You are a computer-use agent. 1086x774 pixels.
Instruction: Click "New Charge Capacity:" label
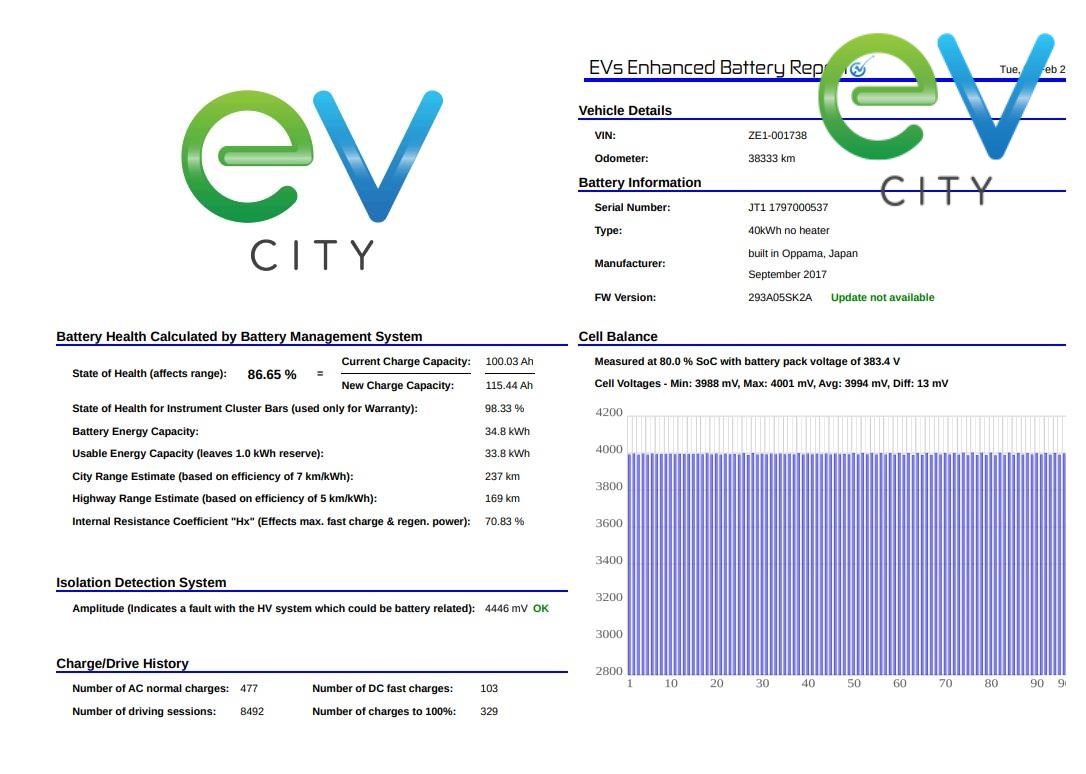pos(398,386)
